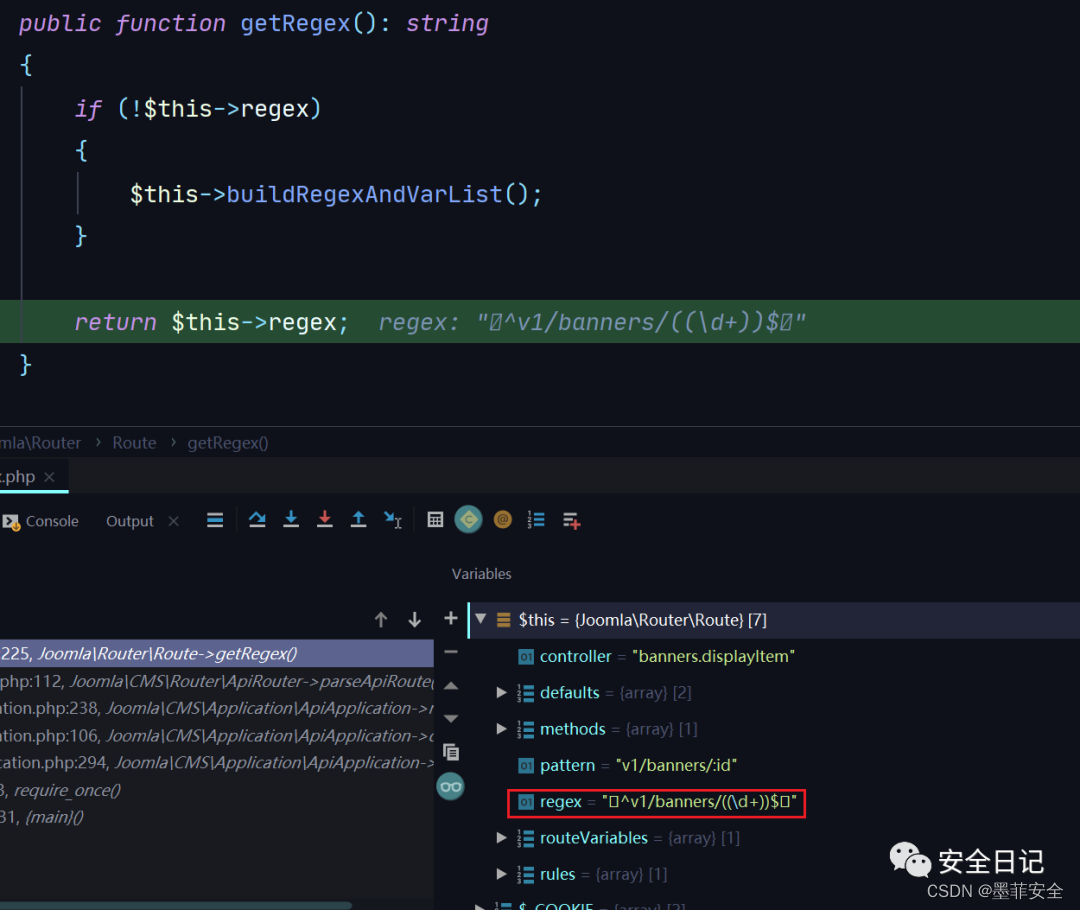The width and height of the screenshot is (1080, 910).
Task: Click the add-to-watches toolbar icon
Action: pos(571,521)
